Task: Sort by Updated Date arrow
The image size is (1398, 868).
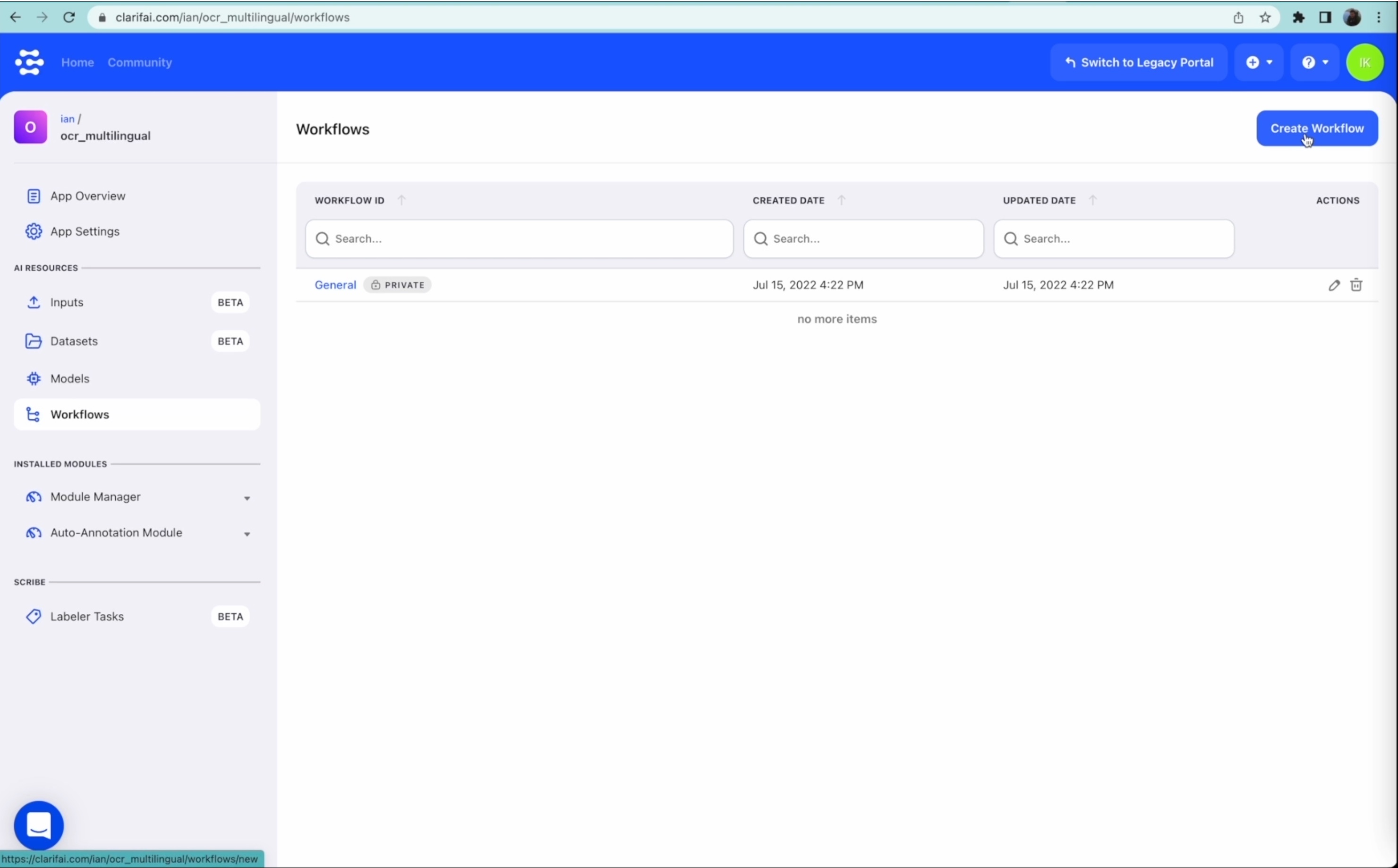Action: tap(1092, 200)
